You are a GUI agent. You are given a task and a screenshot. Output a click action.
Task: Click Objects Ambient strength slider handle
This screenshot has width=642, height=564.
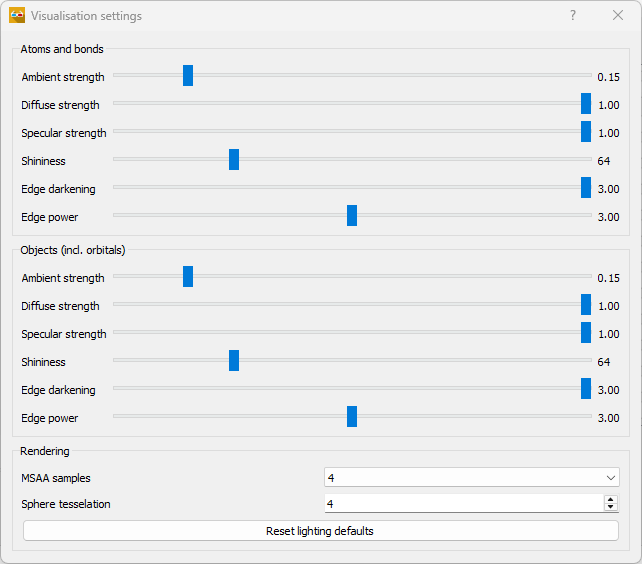pos(188,277)
